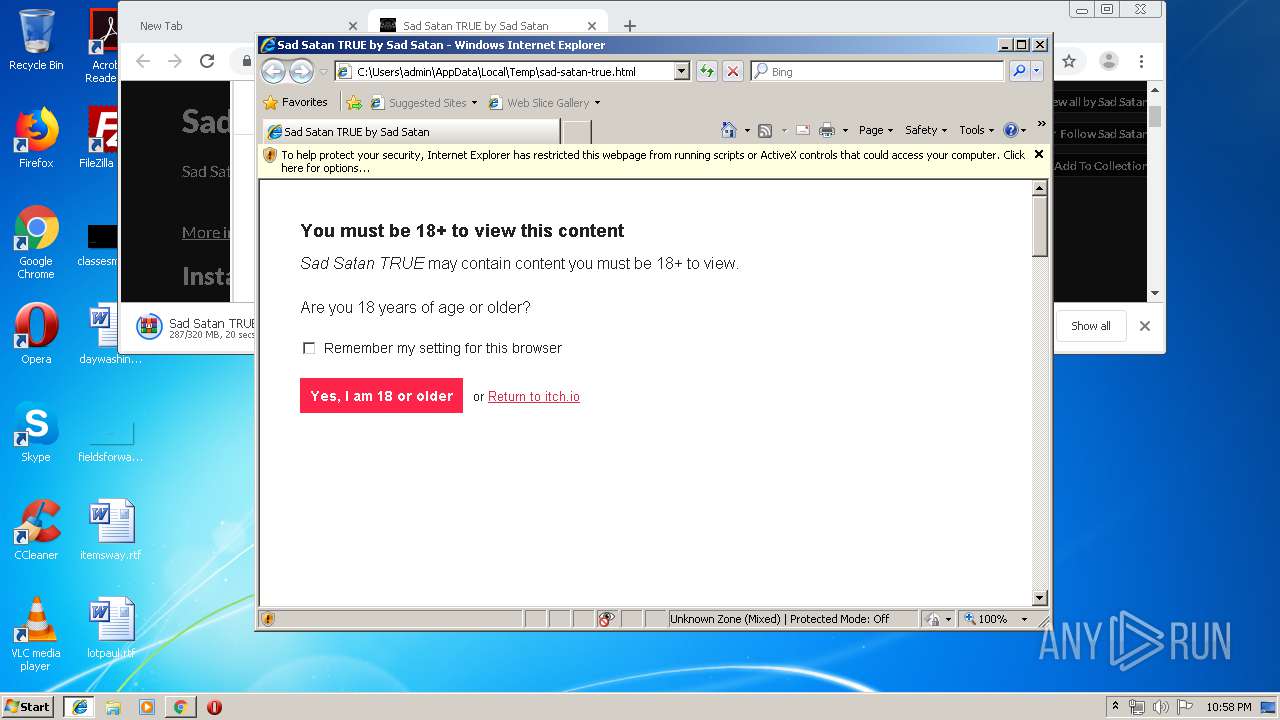Follow the Return to itch.io link

tap(534, 397)
